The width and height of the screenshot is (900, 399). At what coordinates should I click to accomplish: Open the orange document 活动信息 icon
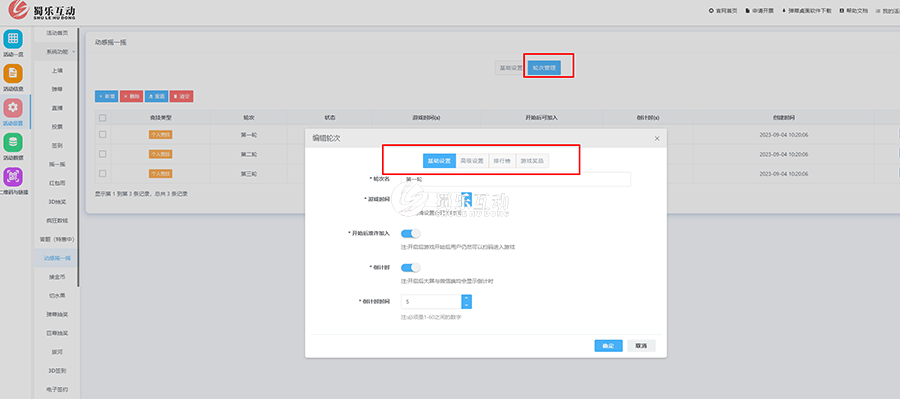[13, 73]
